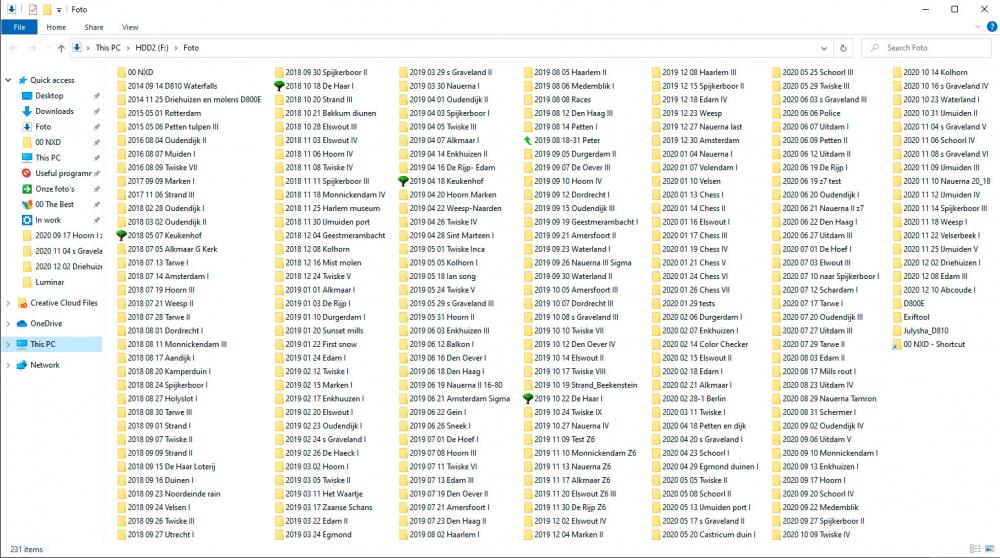This screenshot has width=1000, height=558.
Task: Open In work in Quick access
Action: pos(48,220)
